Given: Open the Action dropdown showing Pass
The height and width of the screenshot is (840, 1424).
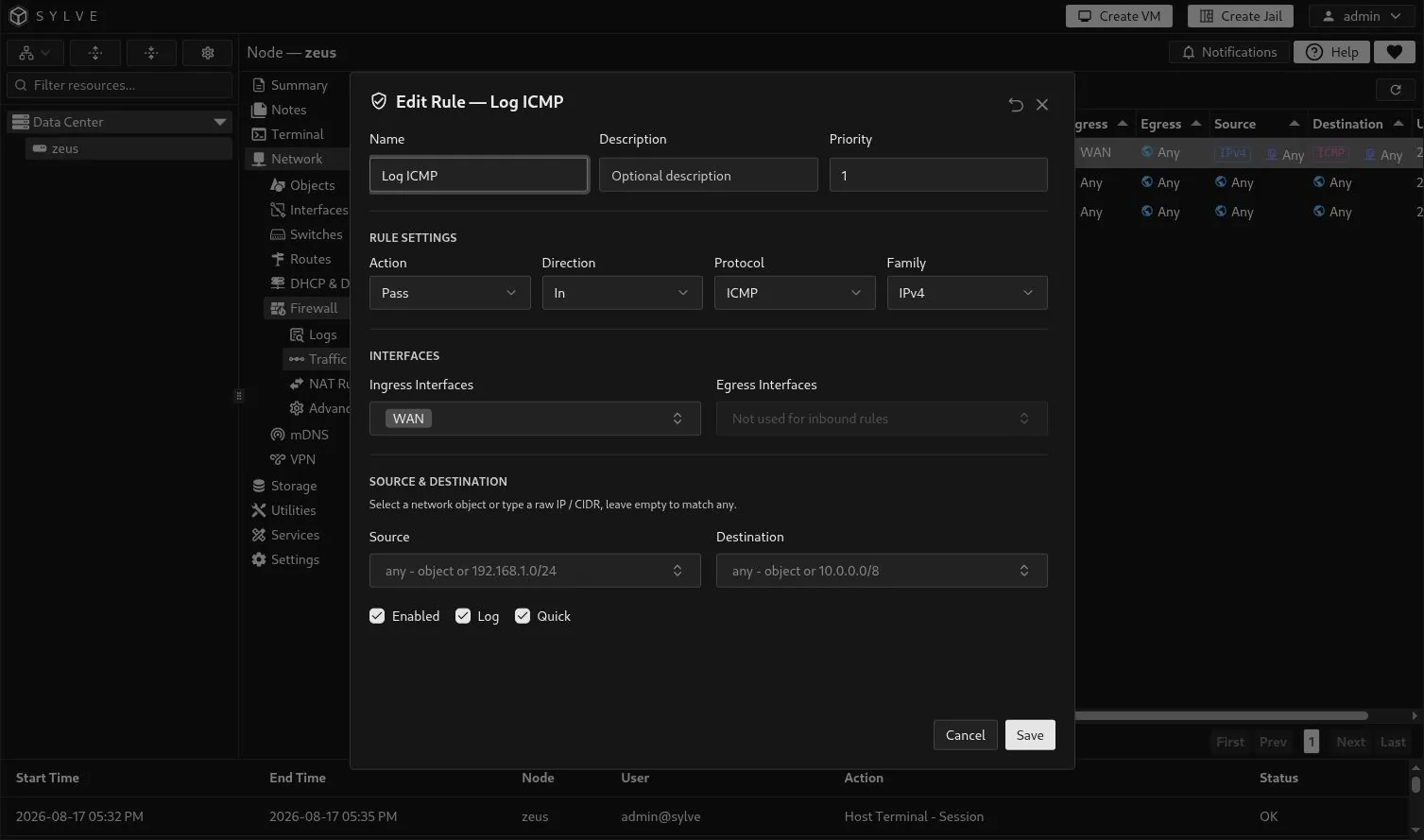Looking at the screenshot, I should coord(450,293).
